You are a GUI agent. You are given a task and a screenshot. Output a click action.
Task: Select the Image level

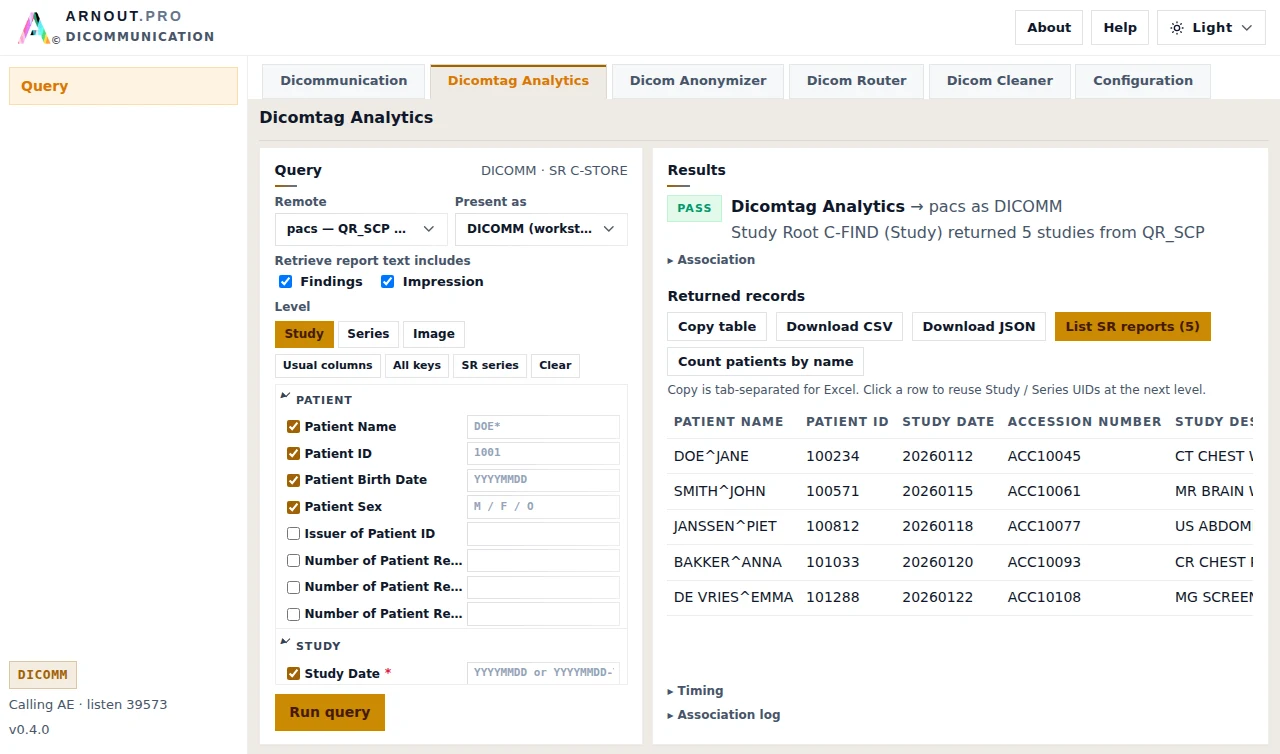(434, 334)
